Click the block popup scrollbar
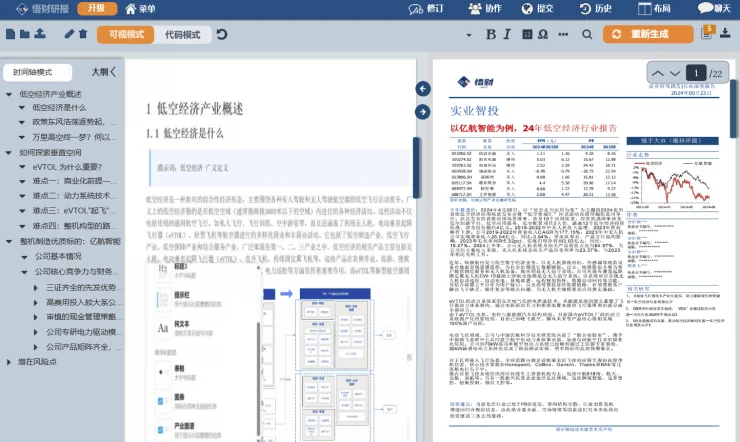This screenshot has width=740, height=442. pos(258,377)
